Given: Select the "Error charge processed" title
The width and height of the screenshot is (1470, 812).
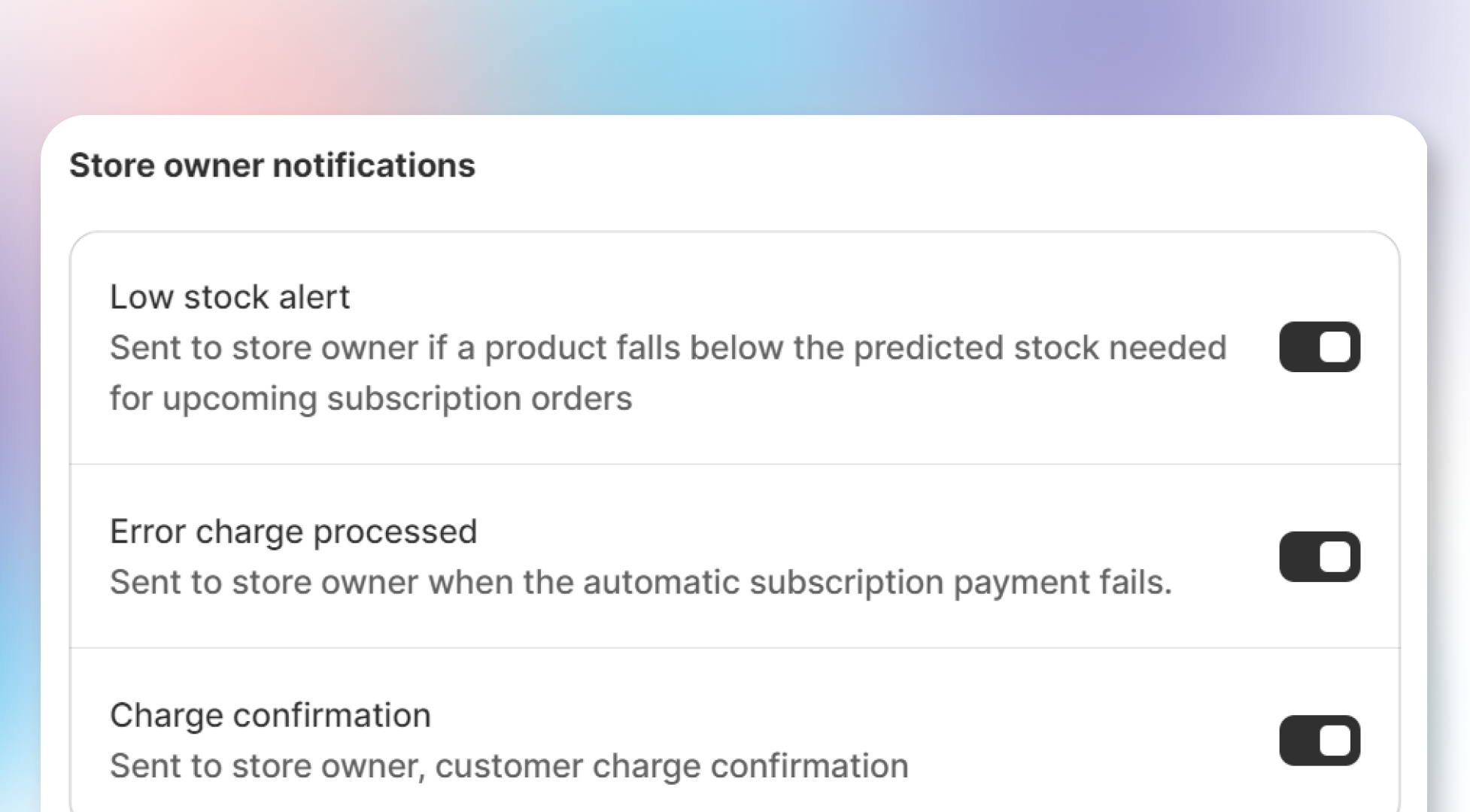Looking at the screenshot, I should (293, 532).
